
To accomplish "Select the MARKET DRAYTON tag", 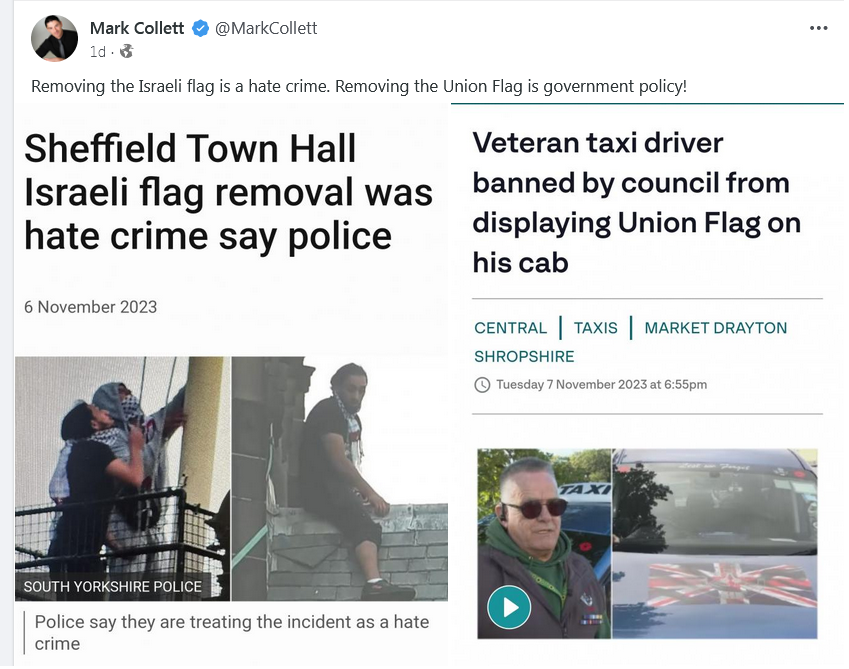I will pyautogui.click(x=715, y=328).
